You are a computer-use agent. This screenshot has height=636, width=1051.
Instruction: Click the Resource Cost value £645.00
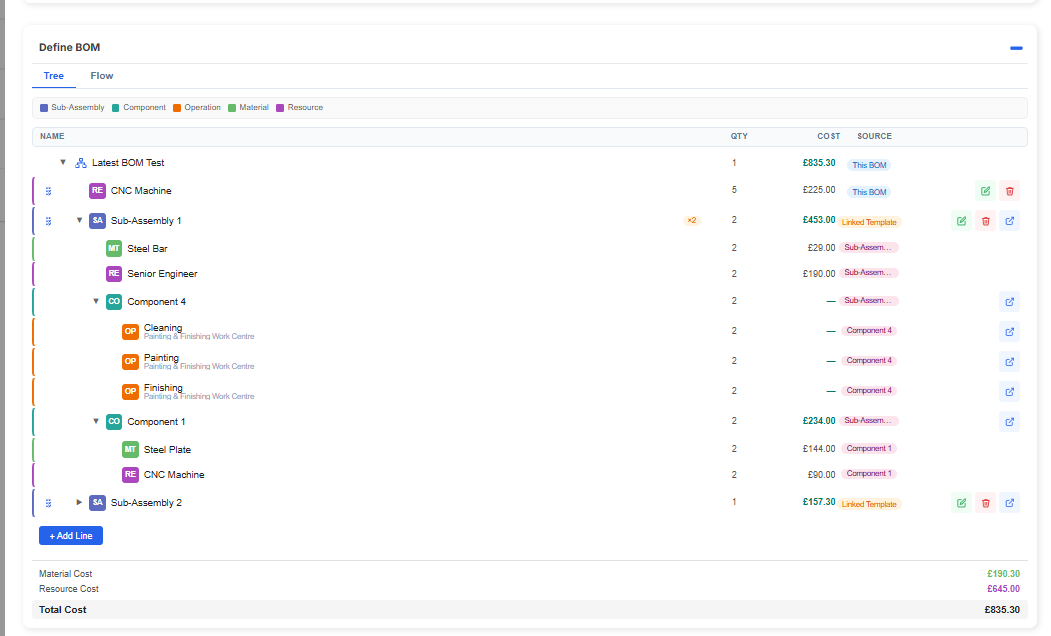pos(1003,588)
